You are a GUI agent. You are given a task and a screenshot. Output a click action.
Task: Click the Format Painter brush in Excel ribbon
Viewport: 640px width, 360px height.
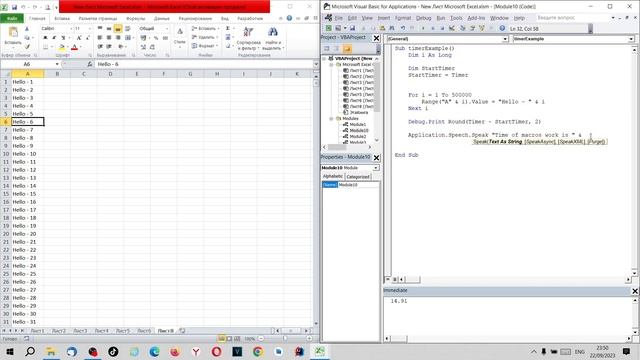click(27, 47)
